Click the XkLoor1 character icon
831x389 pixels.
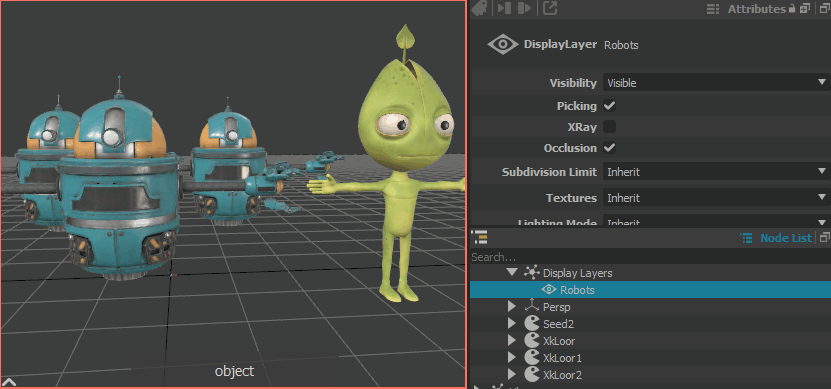(532, 357)
